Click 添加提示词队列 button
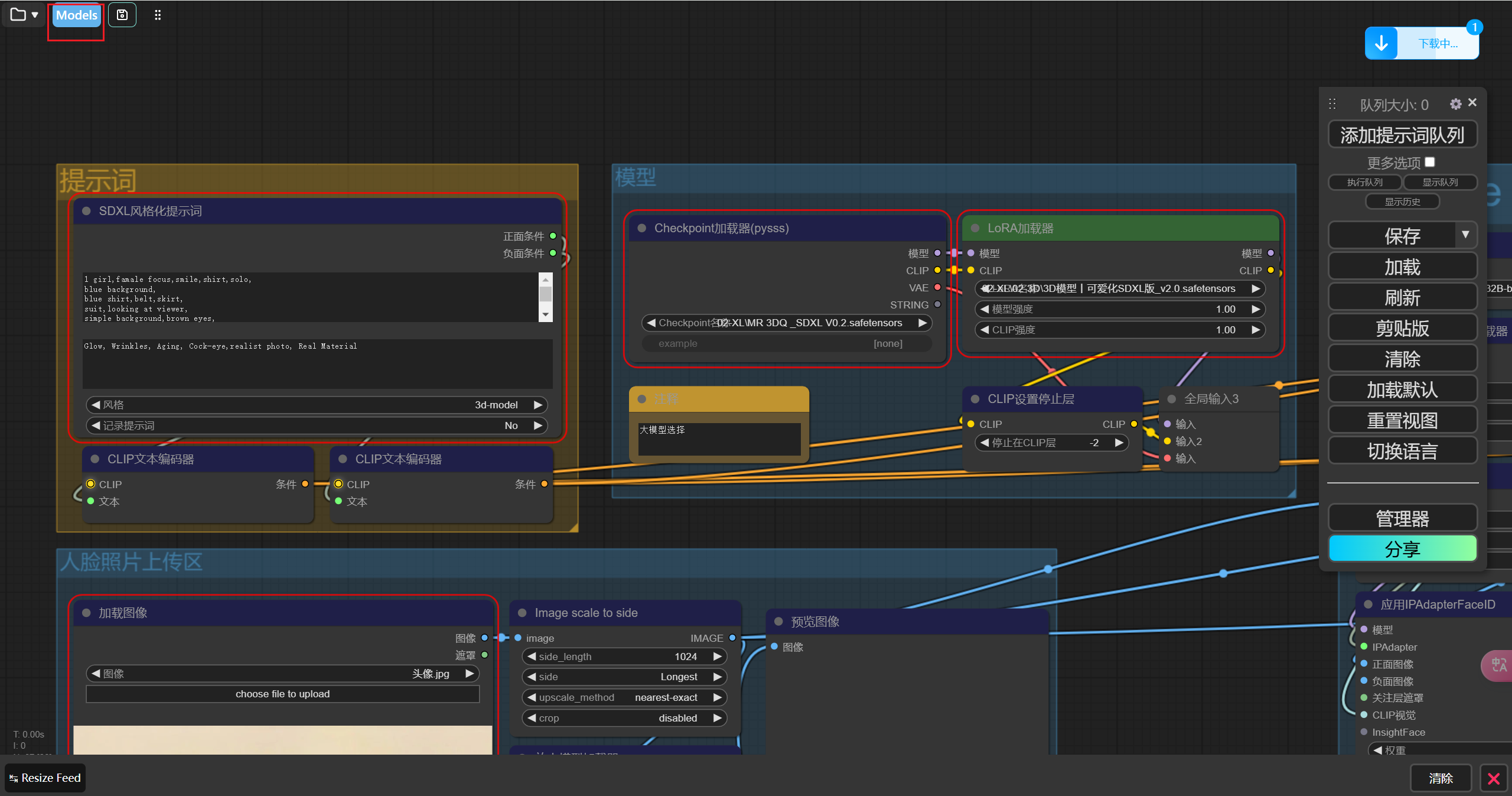The width and height of the screenshot is (1512, 796). (1402, 135)
